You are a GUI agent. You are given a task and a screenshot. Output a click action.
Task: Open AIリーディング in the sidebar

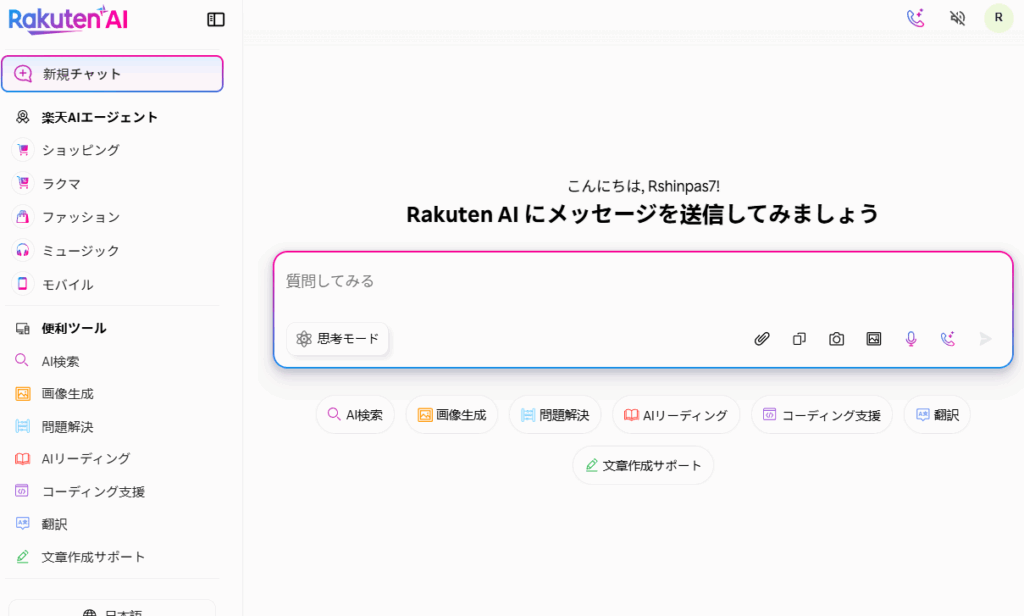[86, 459]
